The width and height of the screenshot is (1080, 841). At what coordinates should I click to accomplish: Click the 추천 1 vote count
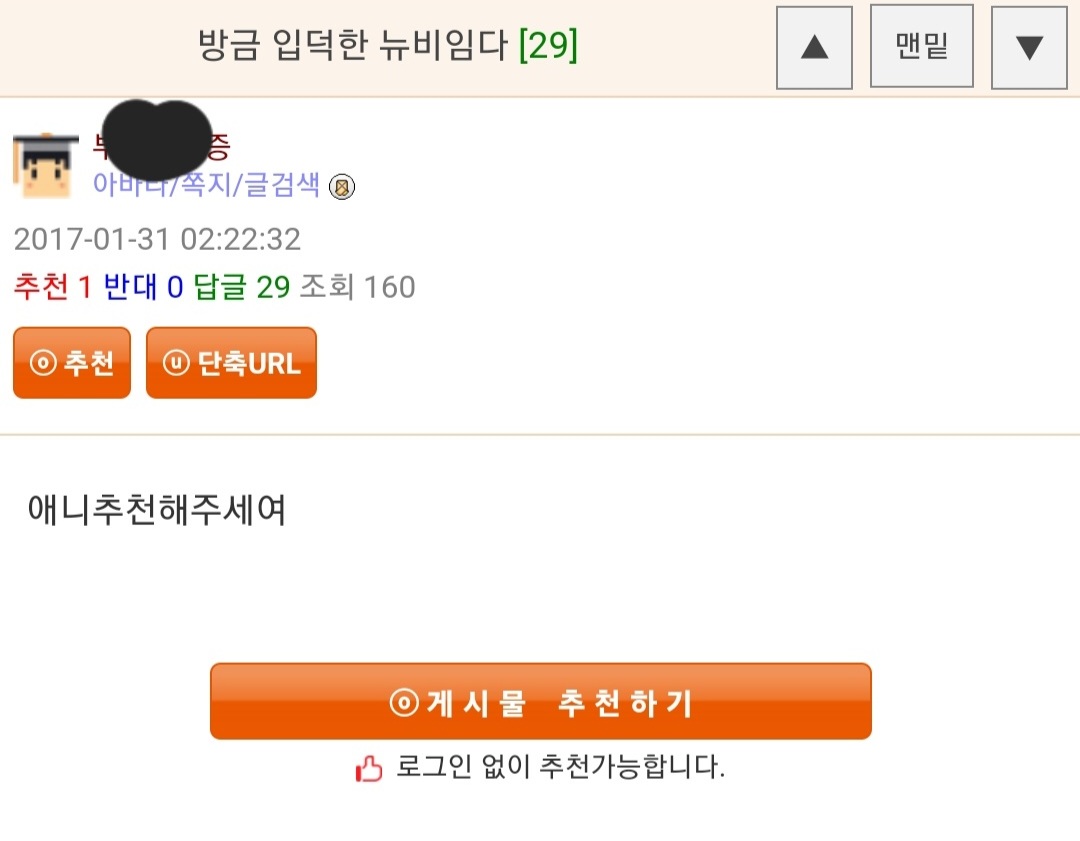[x=53, y=287]
